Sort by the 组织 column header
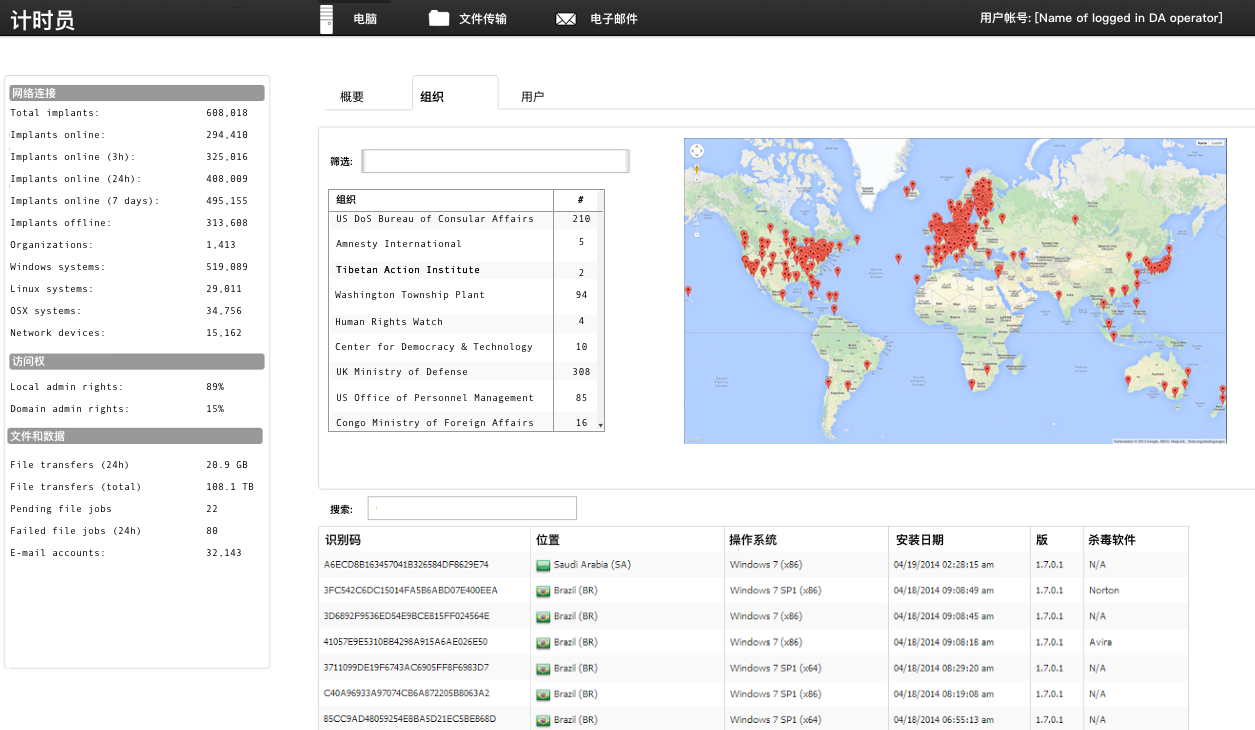The width and height of the screenshot is (1255, 730). click(441, 199)
